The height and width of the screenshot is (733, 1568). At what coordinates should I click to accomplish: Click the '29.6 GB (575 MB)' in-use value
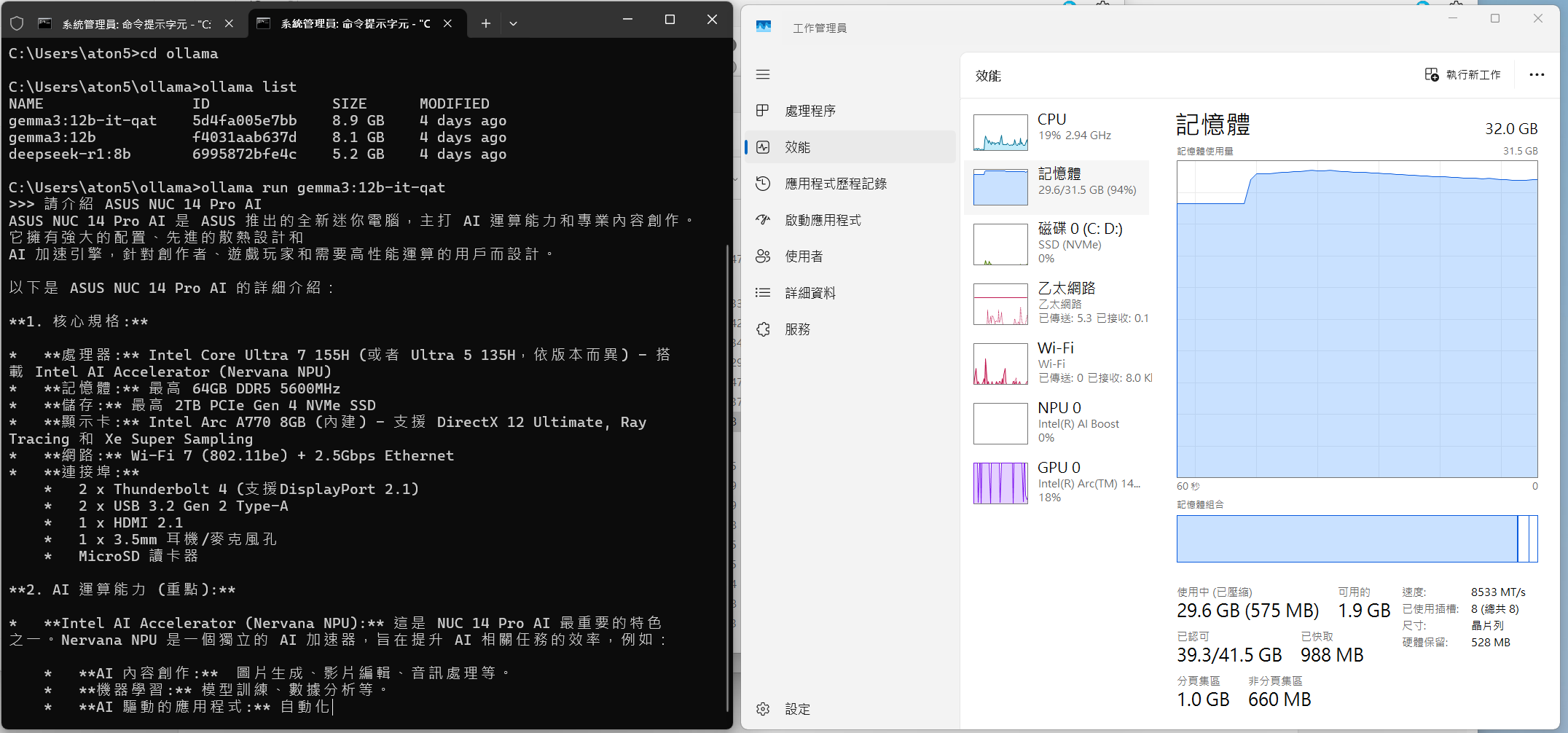pos(1248,611)
